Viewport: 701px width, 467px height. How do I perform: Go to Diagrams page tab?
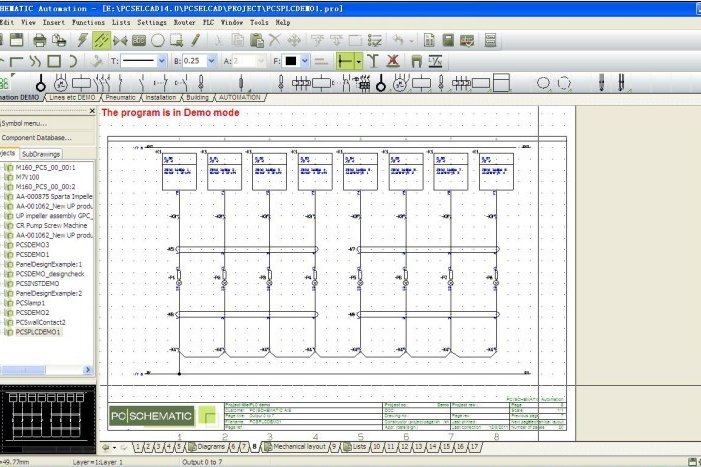coord(207,446)
